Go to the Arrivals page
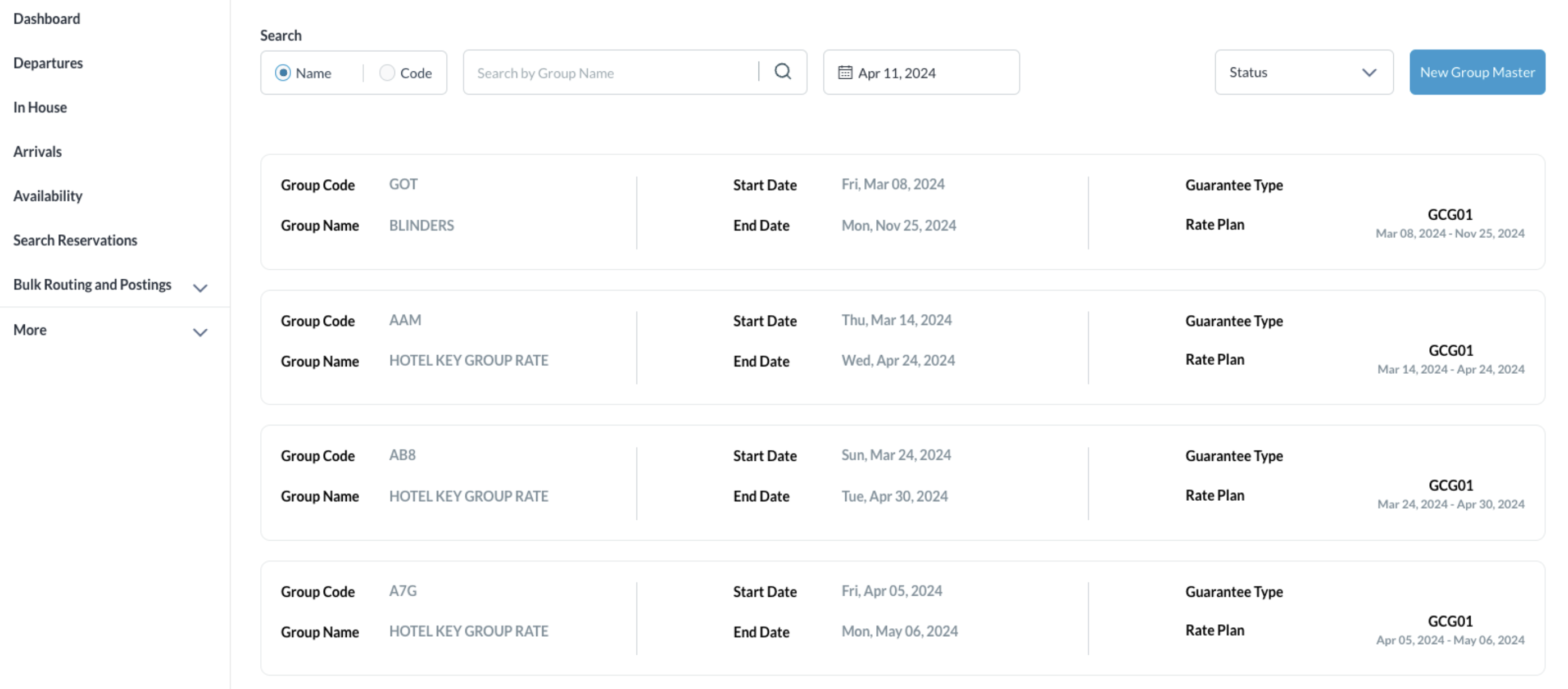The height and width of the screenshot is (689, 1568). coord(37,151)
